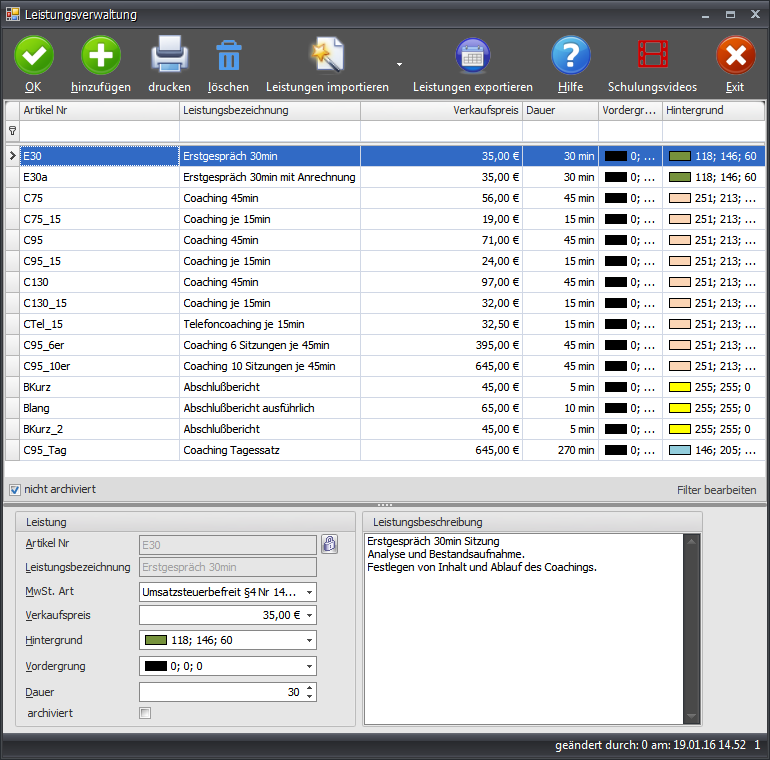The width and height of the screenshot is (770, 760).
Task: Enable the archiviert checkbox
Action: tap(145, 713)
